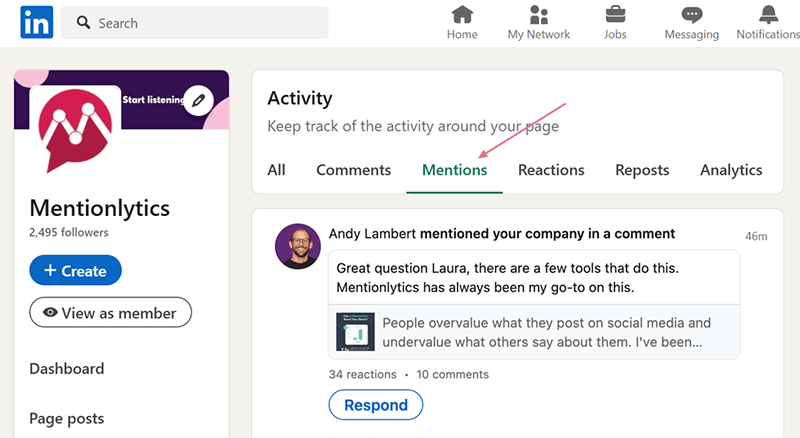Click the LinkedIn logo
This screenshot has width=800, height=438.
[36, 22]
